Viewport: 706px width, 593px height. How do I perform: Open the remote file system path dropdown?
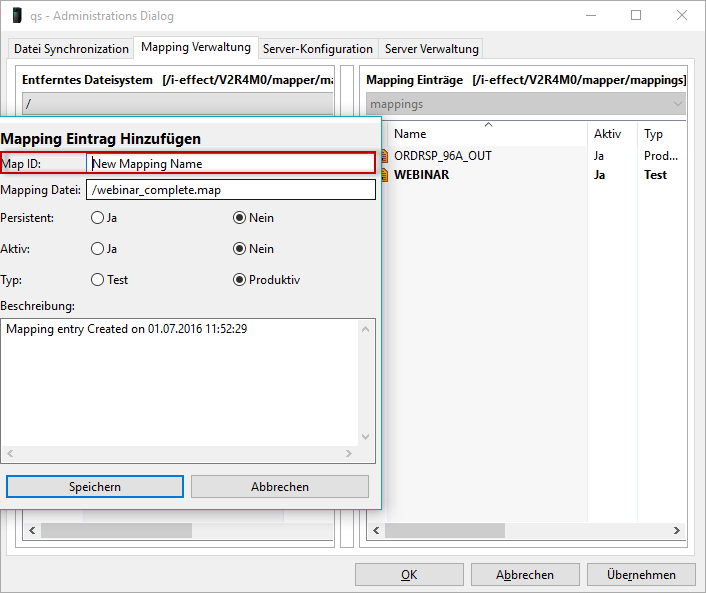(177, 103)
